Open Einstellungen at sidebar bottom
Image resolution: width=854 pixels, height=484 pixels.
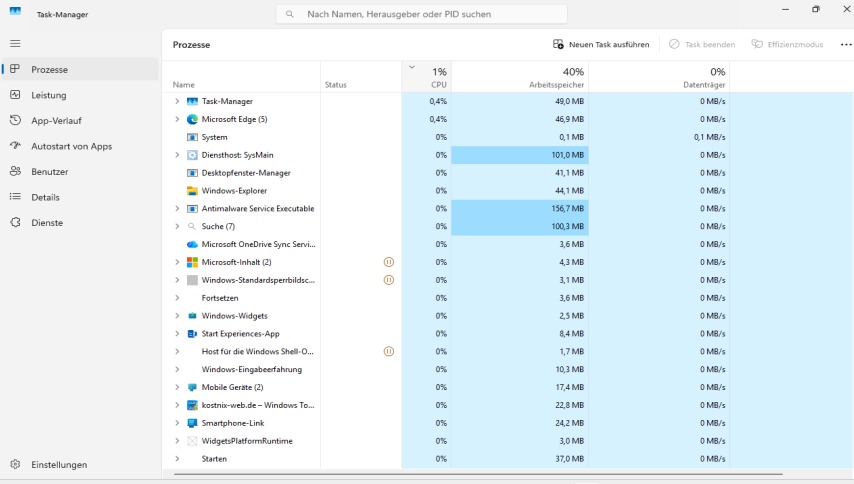[80, 464]
